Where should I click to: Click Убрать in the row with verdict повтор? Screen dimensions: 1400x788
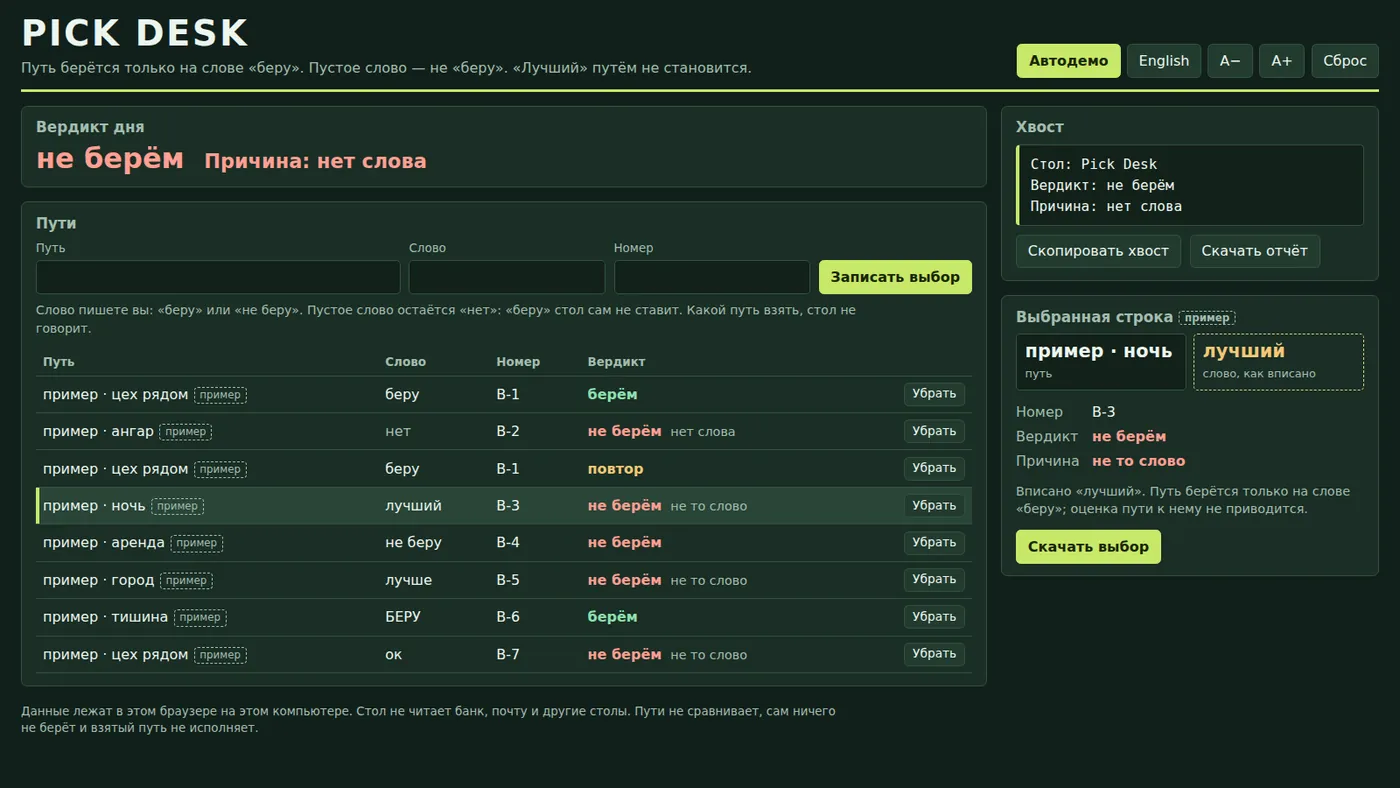[934, 469]
